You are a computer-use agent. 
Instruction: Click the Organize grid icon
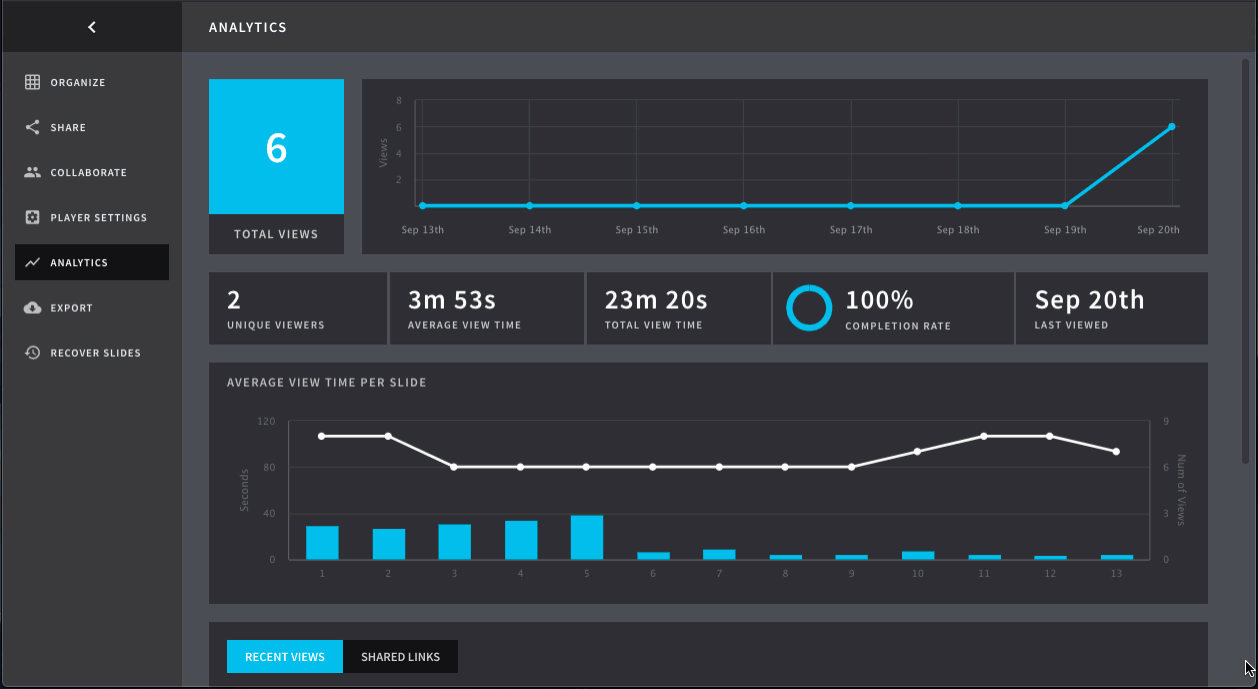tap(32, 82)
